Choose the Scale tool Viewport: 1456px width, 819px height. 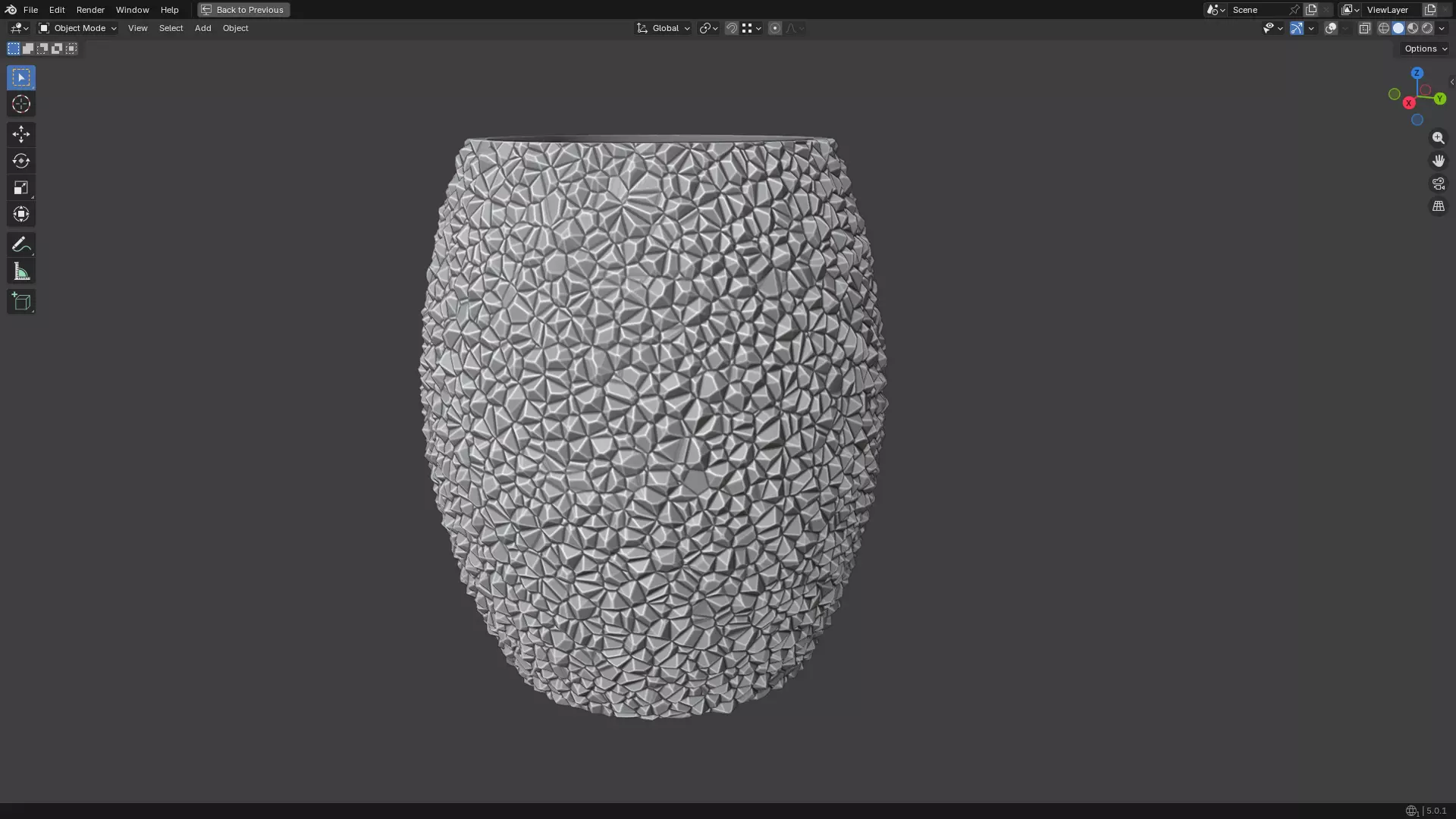point(20,187)
